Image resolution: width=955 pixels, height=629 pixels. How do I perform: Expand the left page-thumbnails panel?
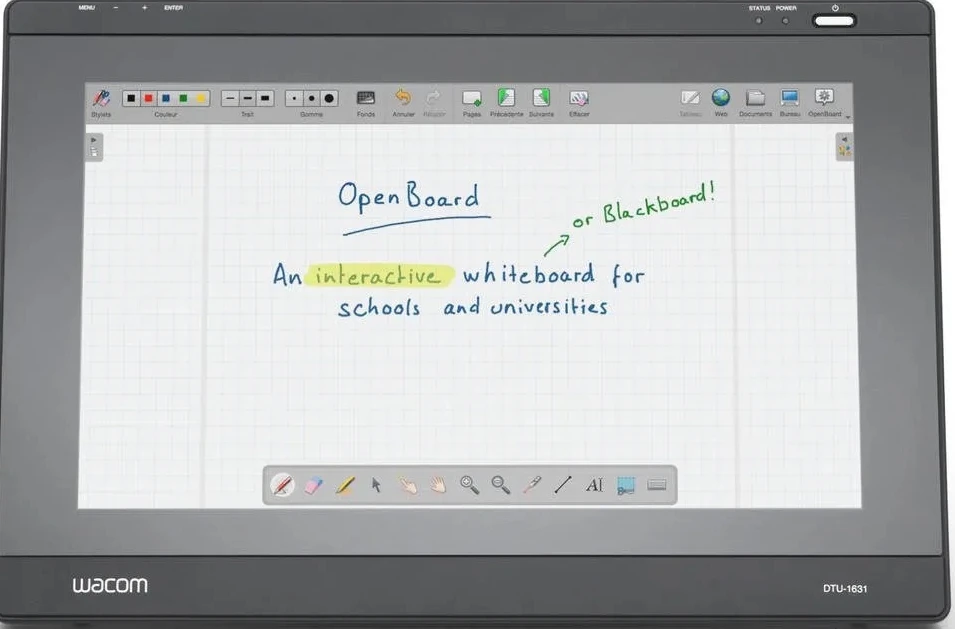[94, 147]
